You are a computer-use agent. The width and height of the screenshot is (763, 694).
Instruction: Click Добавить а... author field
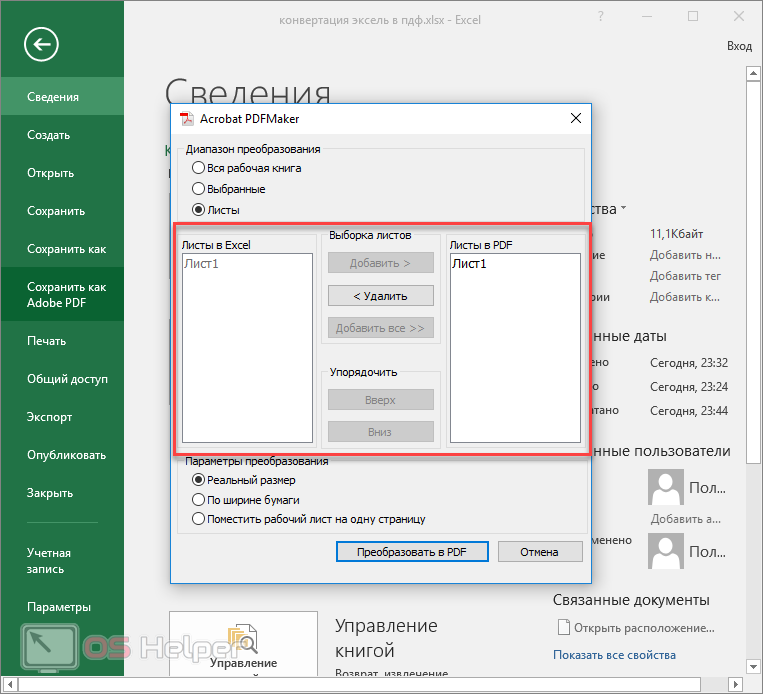point(686,519)
